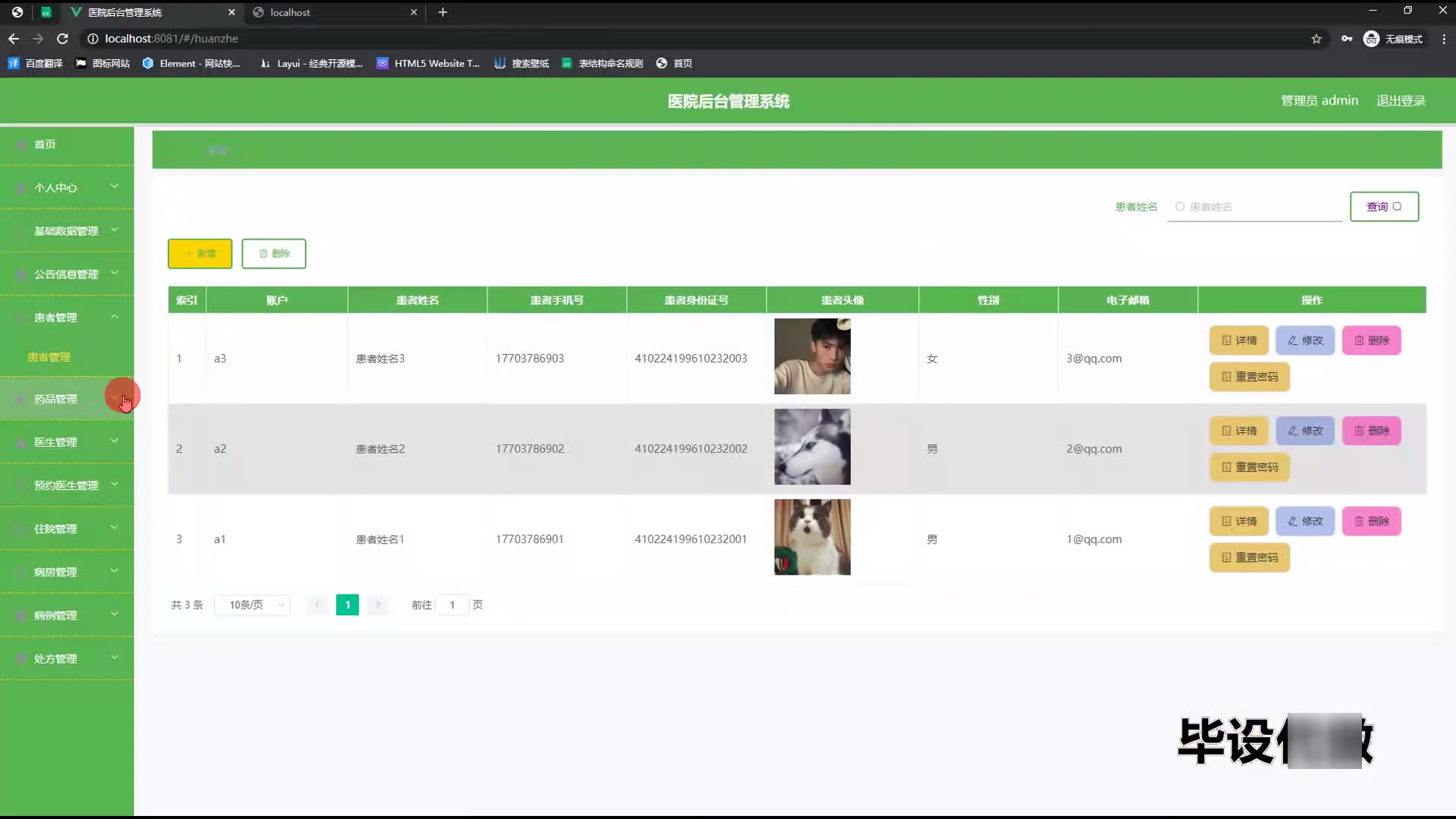Click the cat avatar thumbnail for a1

click(812, 538)
